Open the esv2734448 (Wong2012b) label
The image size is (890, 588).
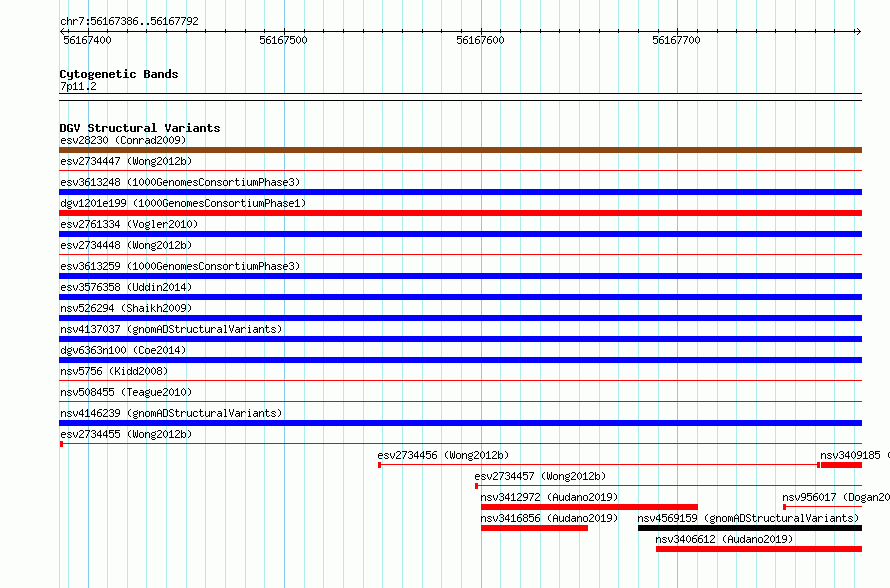tap(126, 245)
